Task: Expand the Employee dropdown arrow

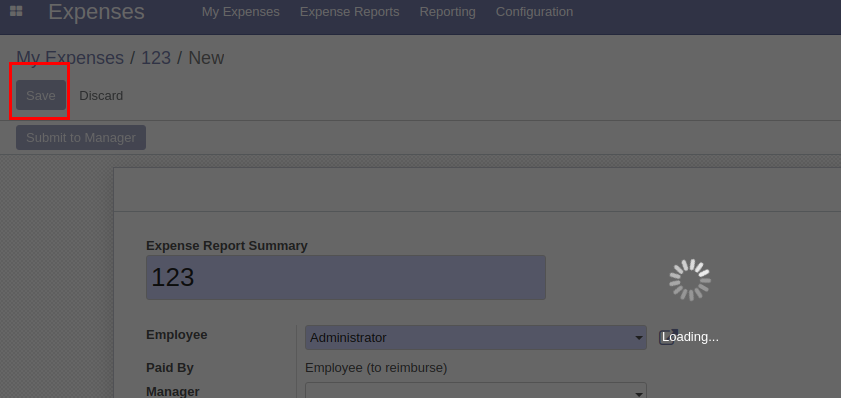Action: click(x=638, y=338)
